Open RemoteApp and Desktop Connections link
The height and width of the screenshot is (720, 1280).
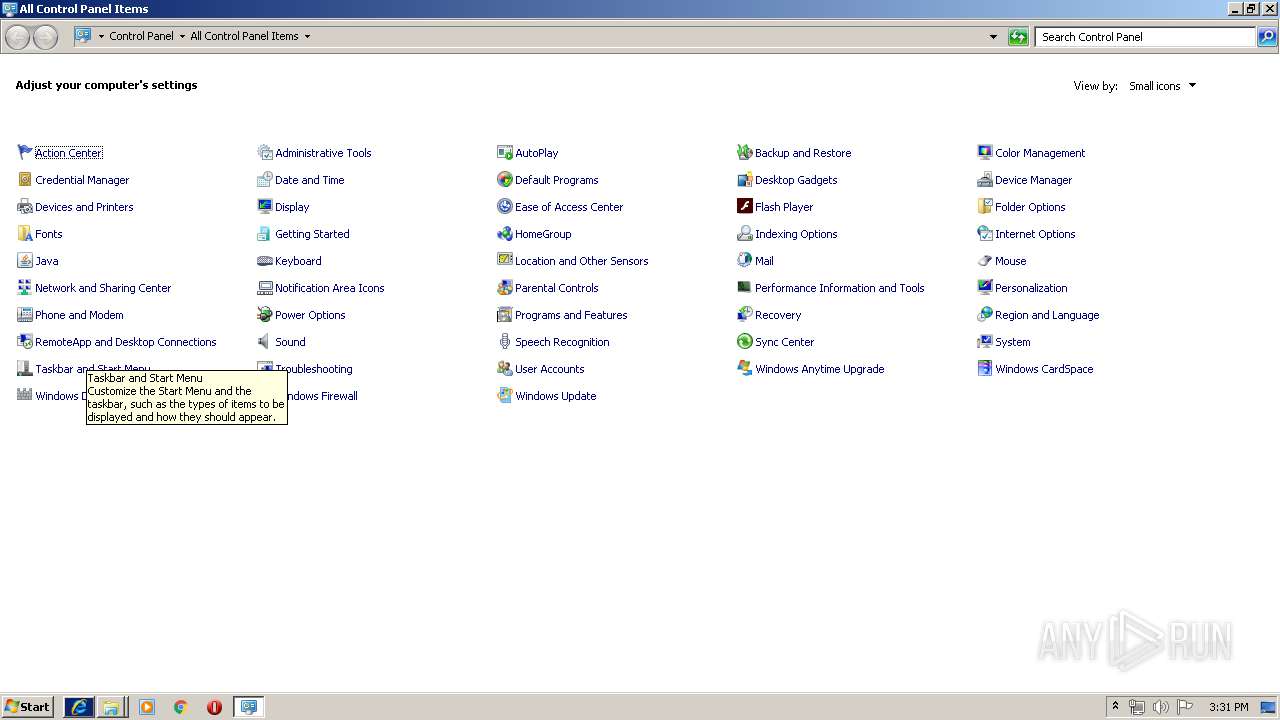click(x=126, y=342)
